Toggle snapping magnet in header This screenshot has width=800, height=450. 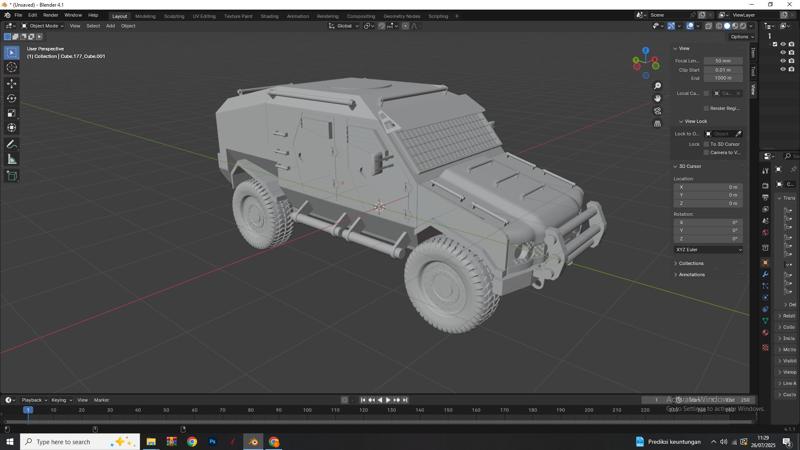click(382, 26)
